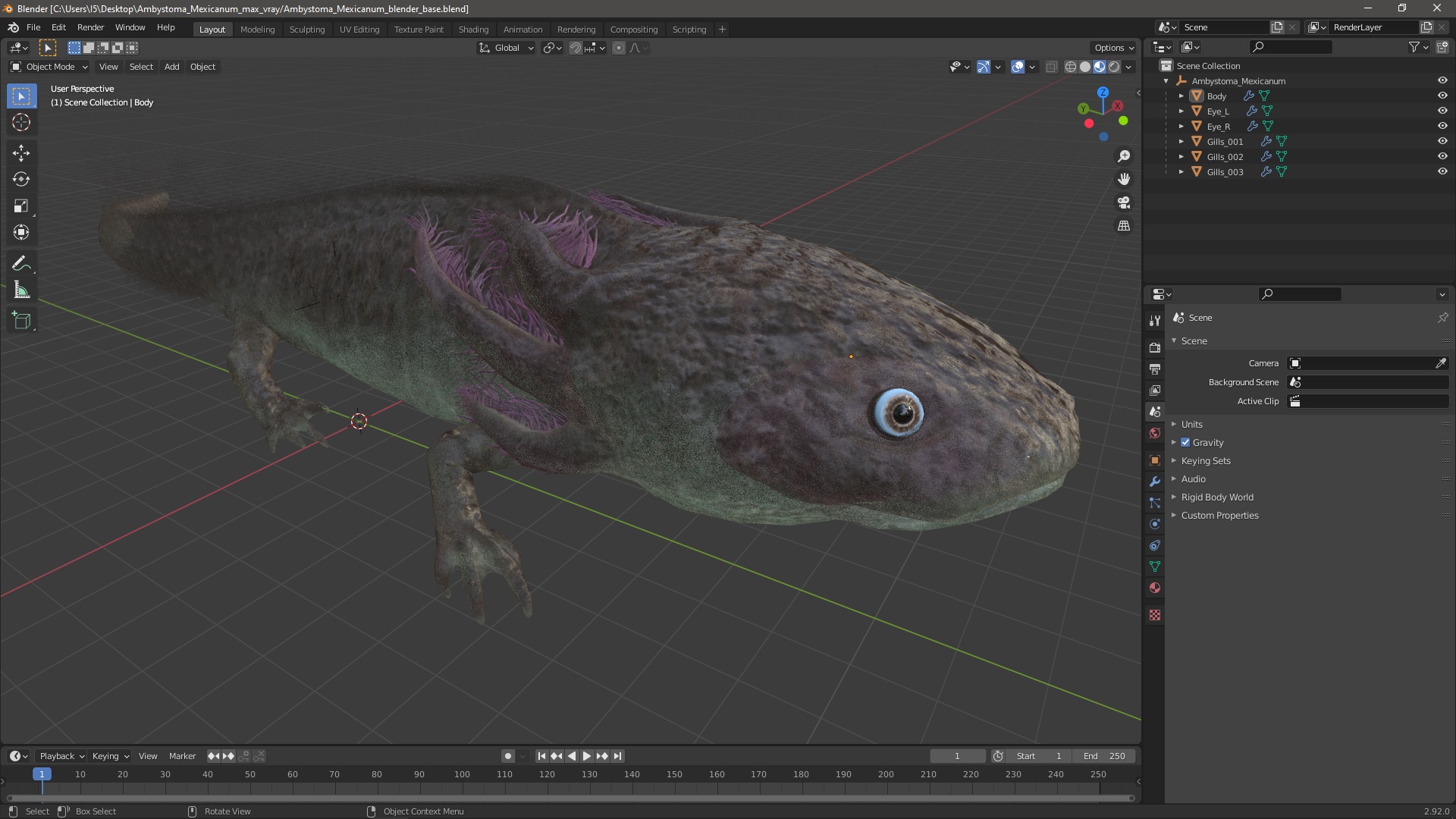This screenshot has height=819, width=1456.
Task: Expand the Gills_001 tree row
Action: pyautogui.click(x=1181, y=142)
